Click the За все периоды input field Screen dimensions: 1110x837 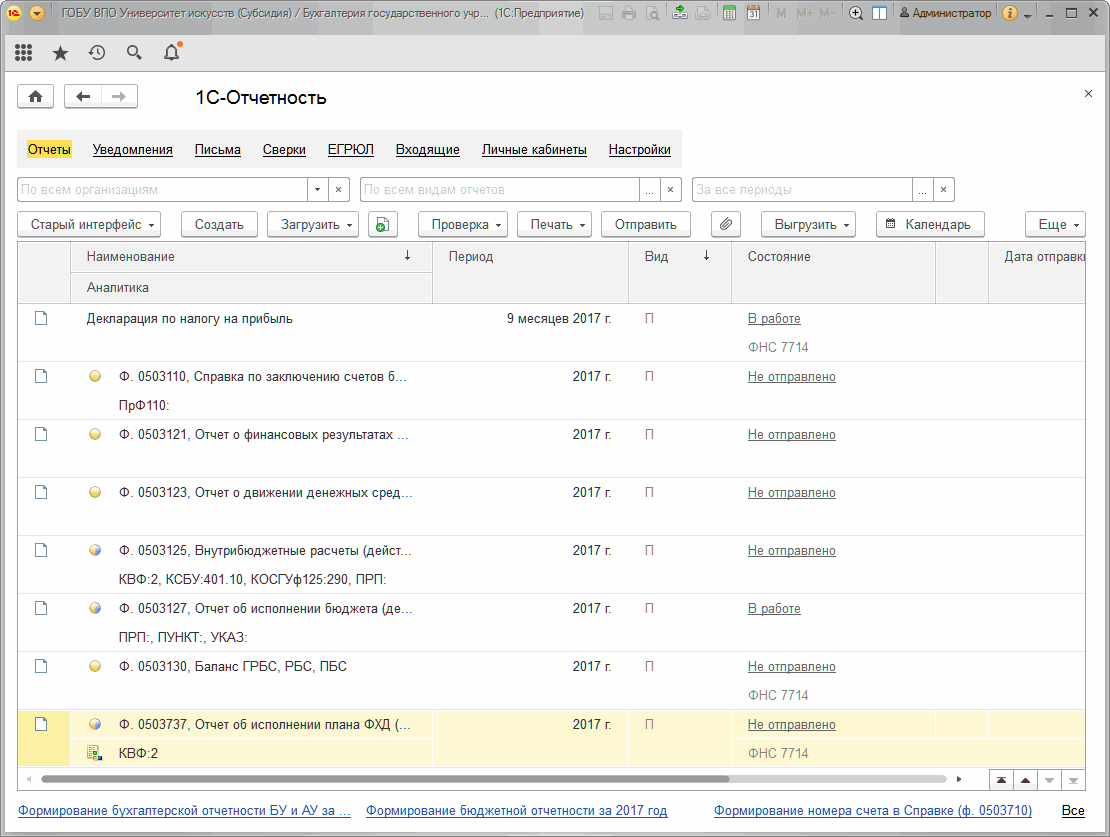(x=802, y=190)
